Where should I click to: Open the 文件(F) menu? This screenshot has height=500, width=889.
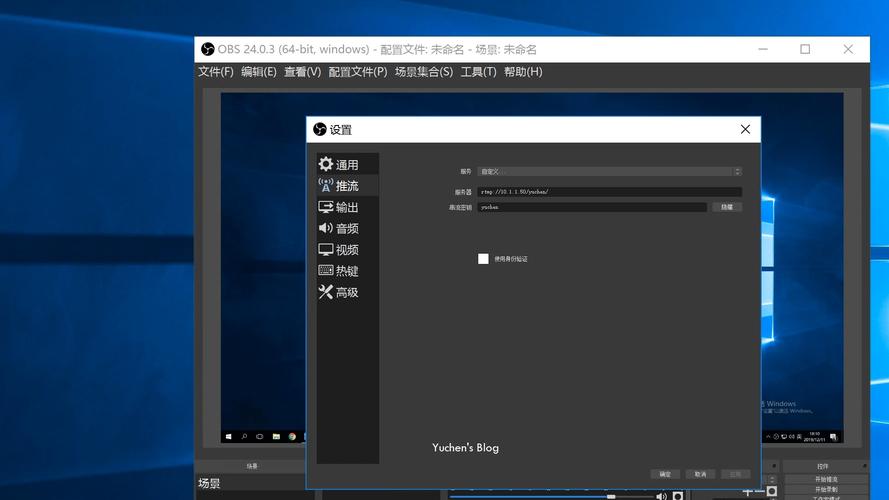[215, 72]
